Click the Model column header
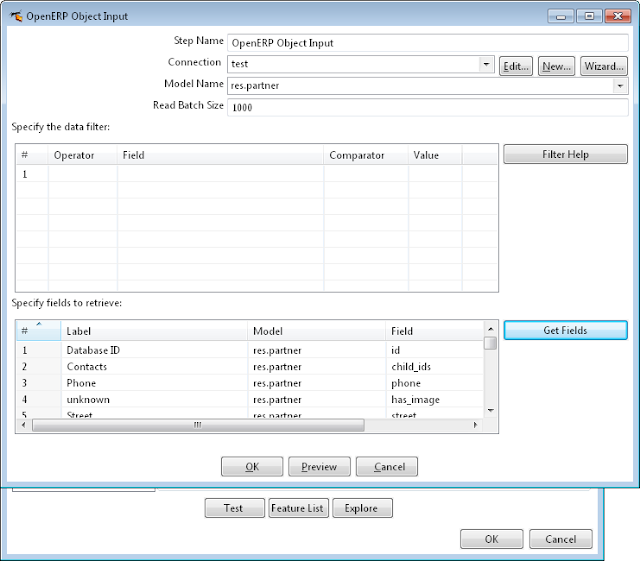The width and height of the screenshot is (640, 561). pos(317,331)
